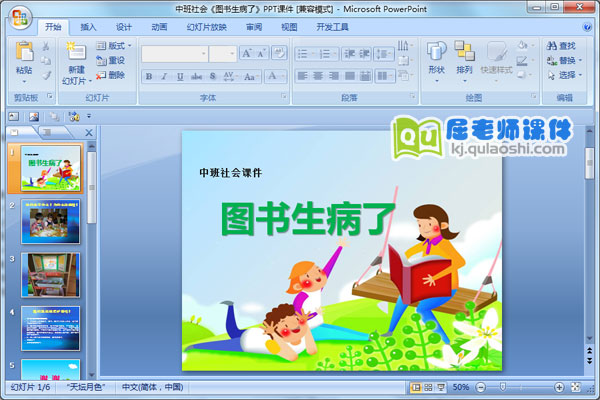Viewport: 600px width, 400px height.
Task: Fit slide to current window
Action: tap(576, 387)
